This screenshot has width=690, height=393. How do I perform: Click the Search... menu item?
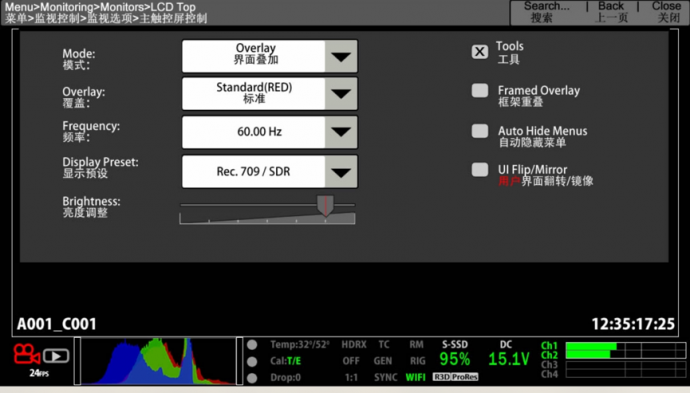(547, 12)
